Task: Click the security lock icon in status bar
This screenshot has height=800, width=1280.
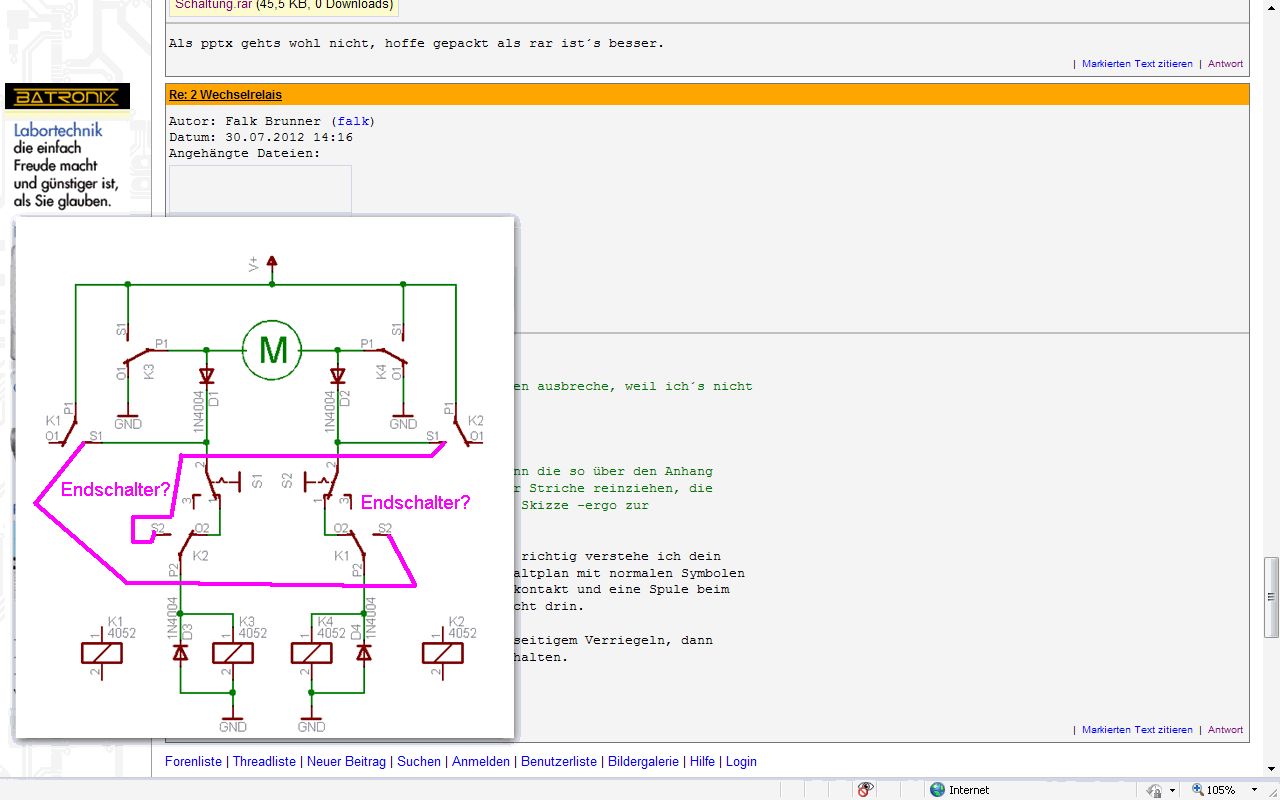Action: (x=1154, y=789)
